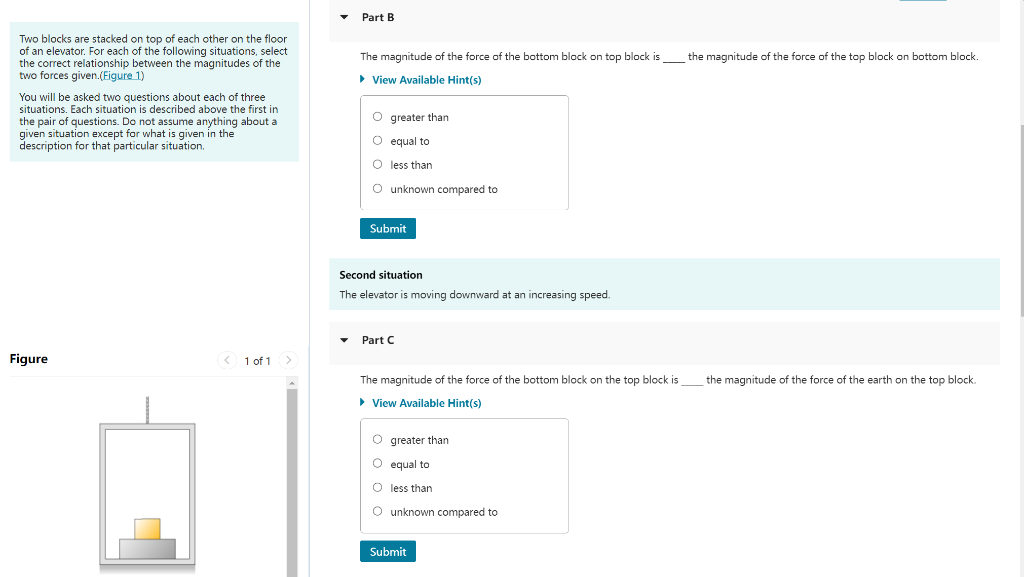This screenshot has width=1024, height=577.
Task: Go to next figure arrow
Action: (288, 360)
